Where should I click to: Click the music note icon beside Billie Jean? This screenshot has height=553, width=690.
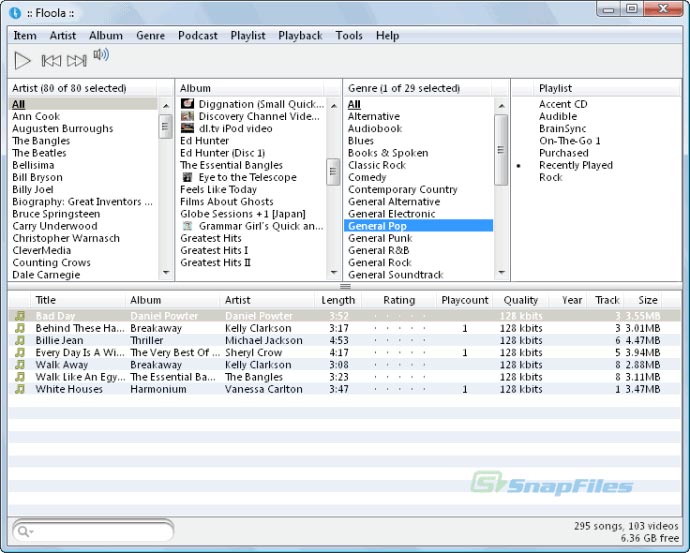coord(18,341)
